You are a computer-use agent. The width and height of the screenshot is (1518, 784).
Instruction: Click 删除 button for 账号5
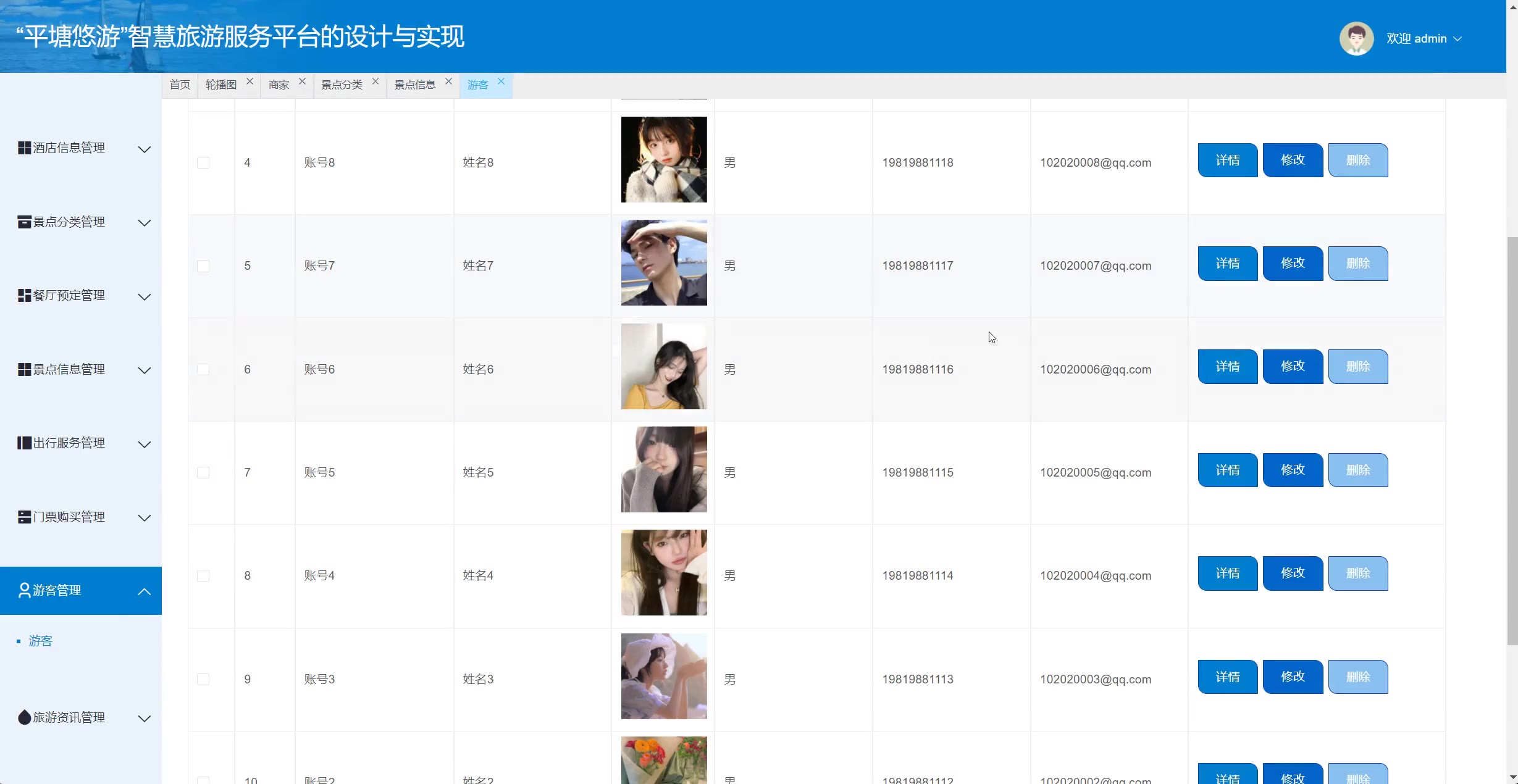tap(1357, 470)
